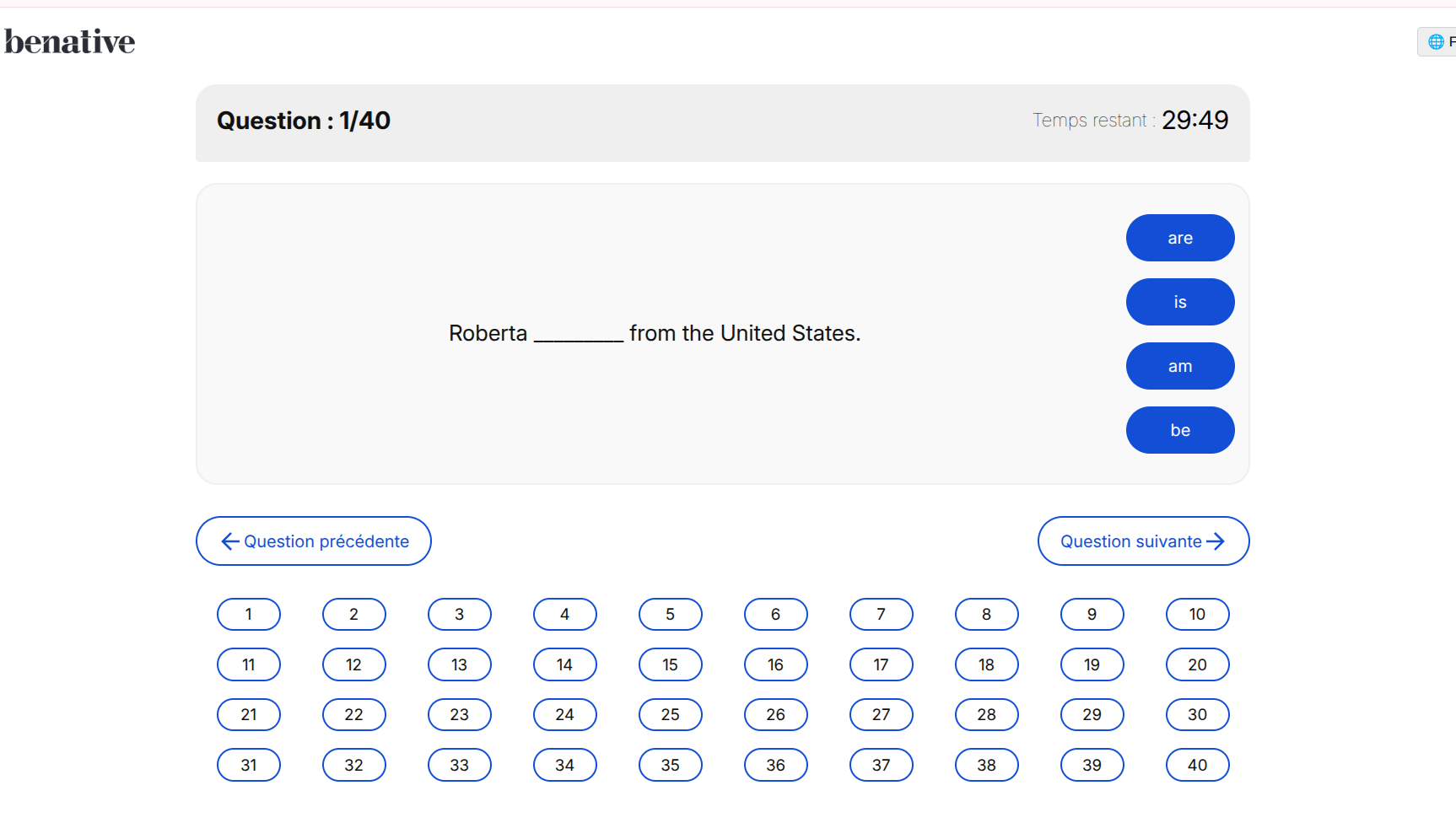Choose the 'is' answer option

(x=1180, y=302)
